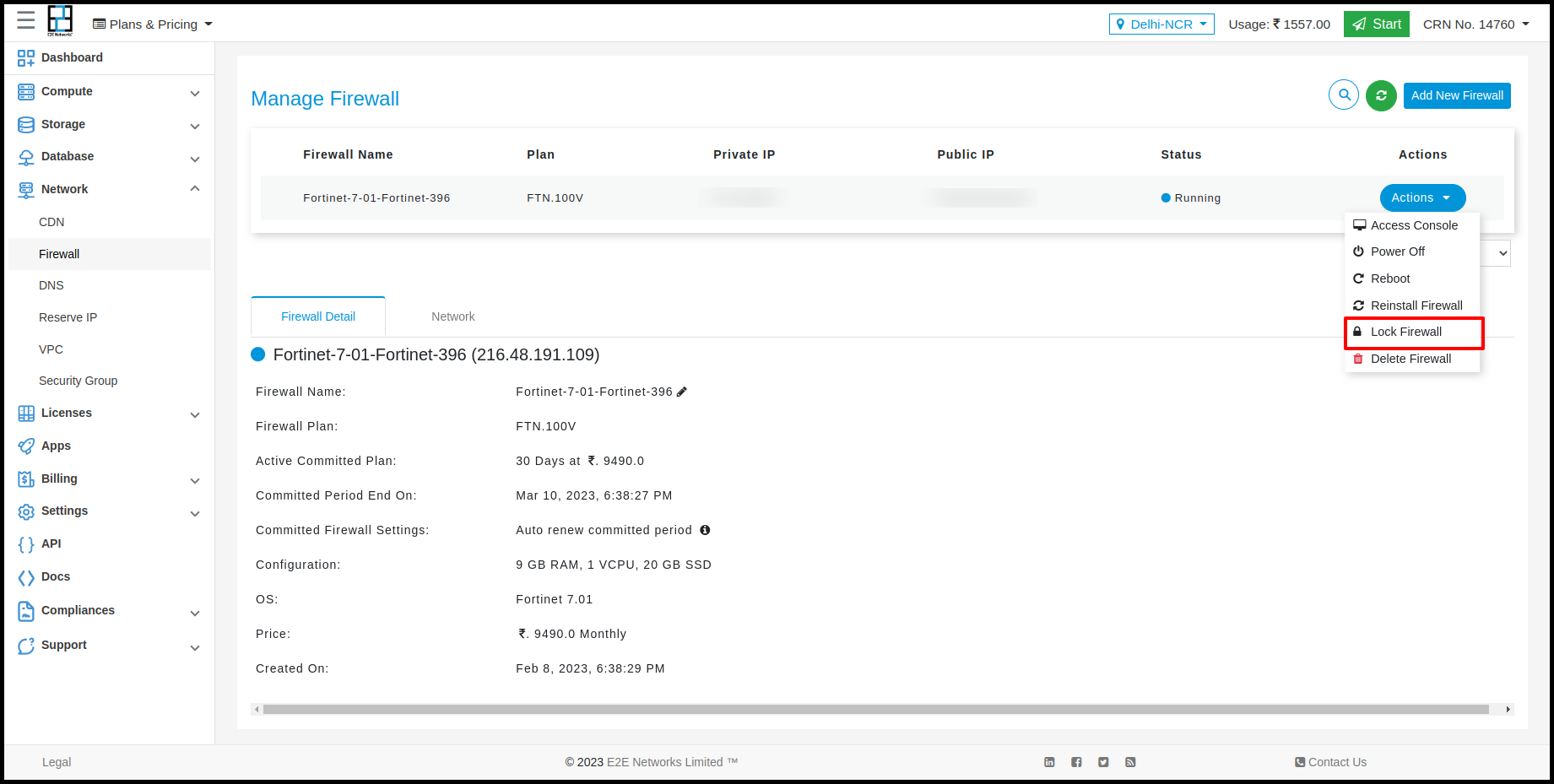
Task: Click Fortinet-7-01-Fortinet-396 in table row
Action: 376,198
